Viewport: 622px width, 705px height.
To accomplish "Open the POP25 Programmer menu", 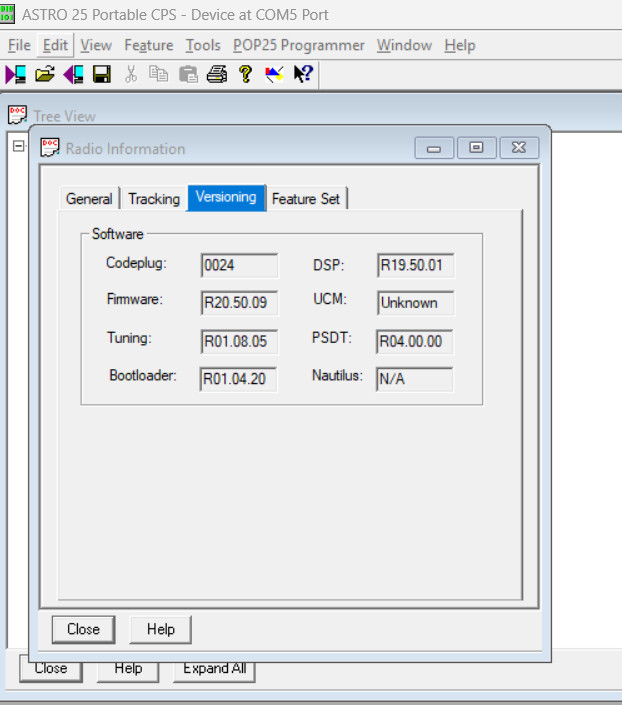I will (x=298, y=45).
